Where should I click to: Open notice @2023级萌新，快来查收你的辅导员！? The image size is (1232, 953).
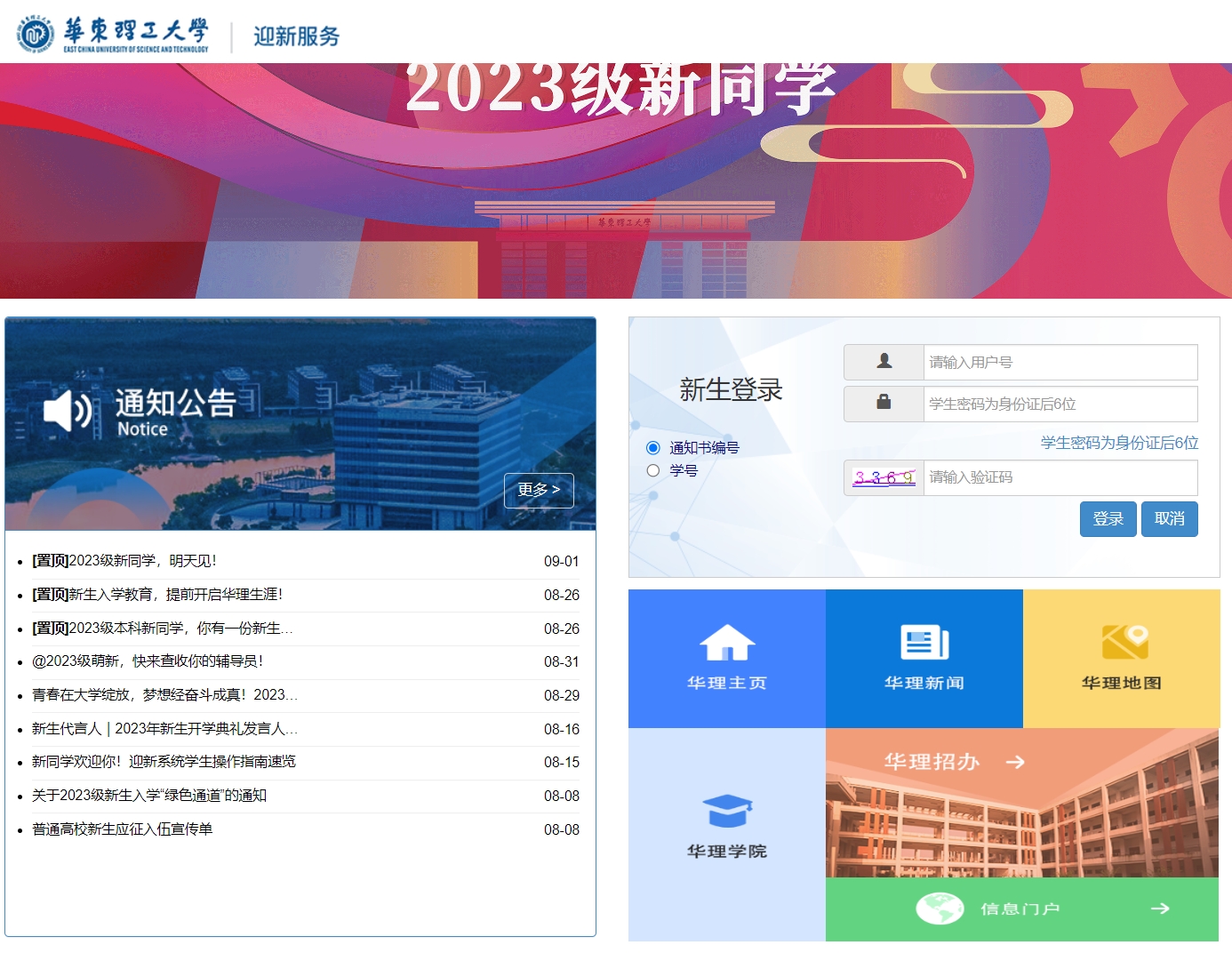(x=148, y=661)
